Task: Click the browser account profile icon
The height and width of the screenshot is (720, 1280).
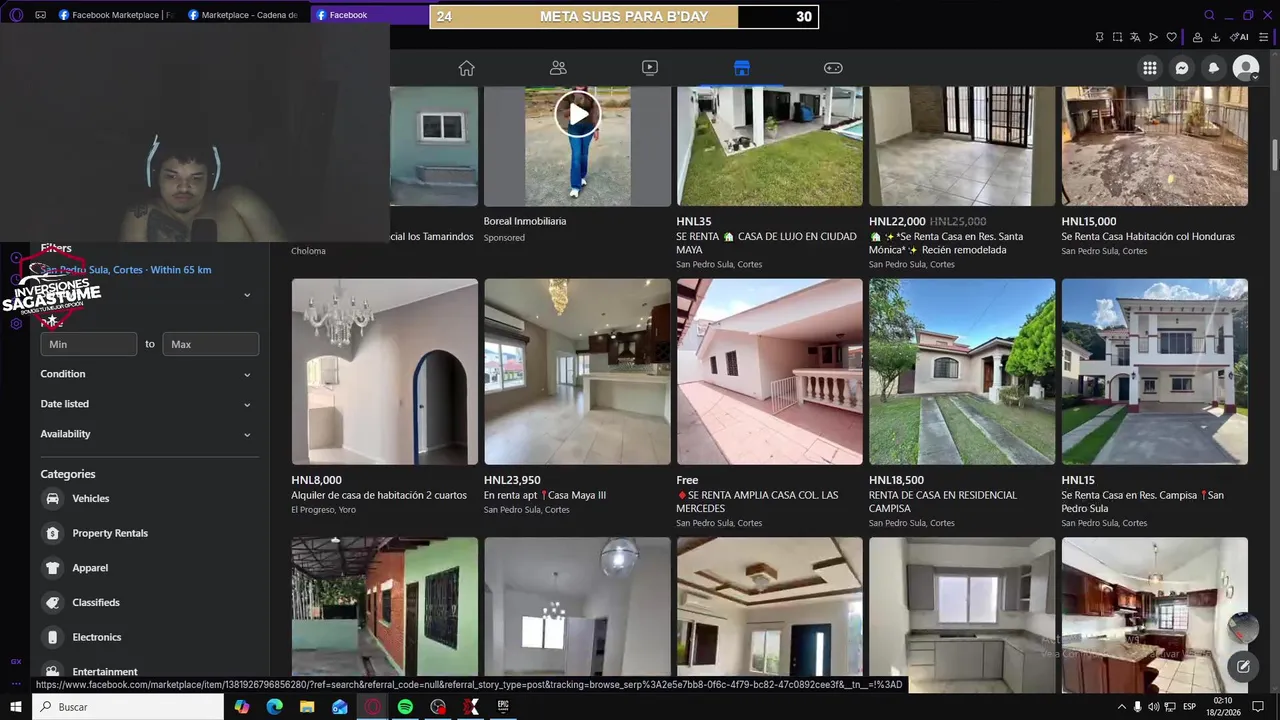Action: point(1197,37)
